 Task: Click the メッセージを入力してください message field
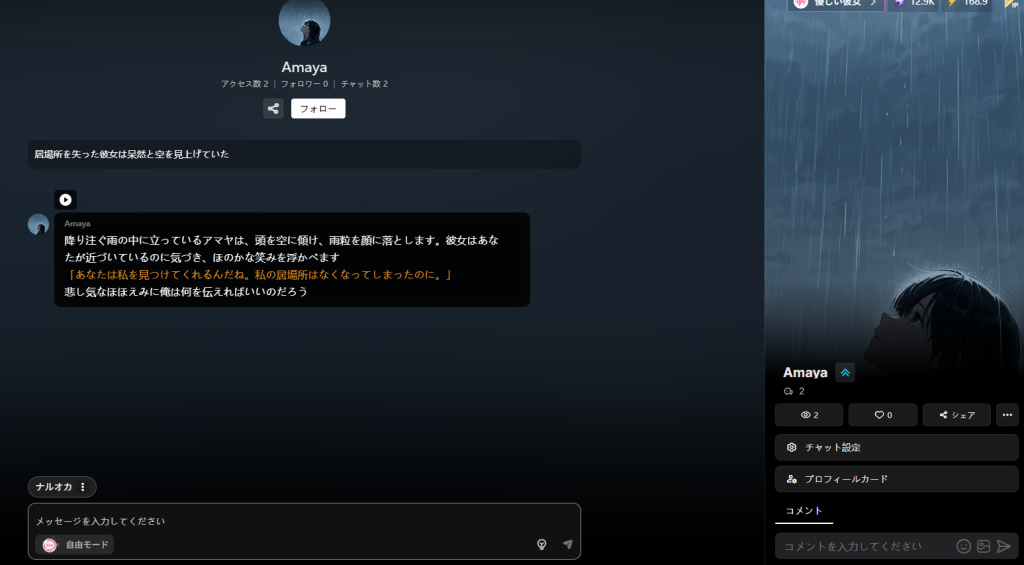(x=300, y=521)
